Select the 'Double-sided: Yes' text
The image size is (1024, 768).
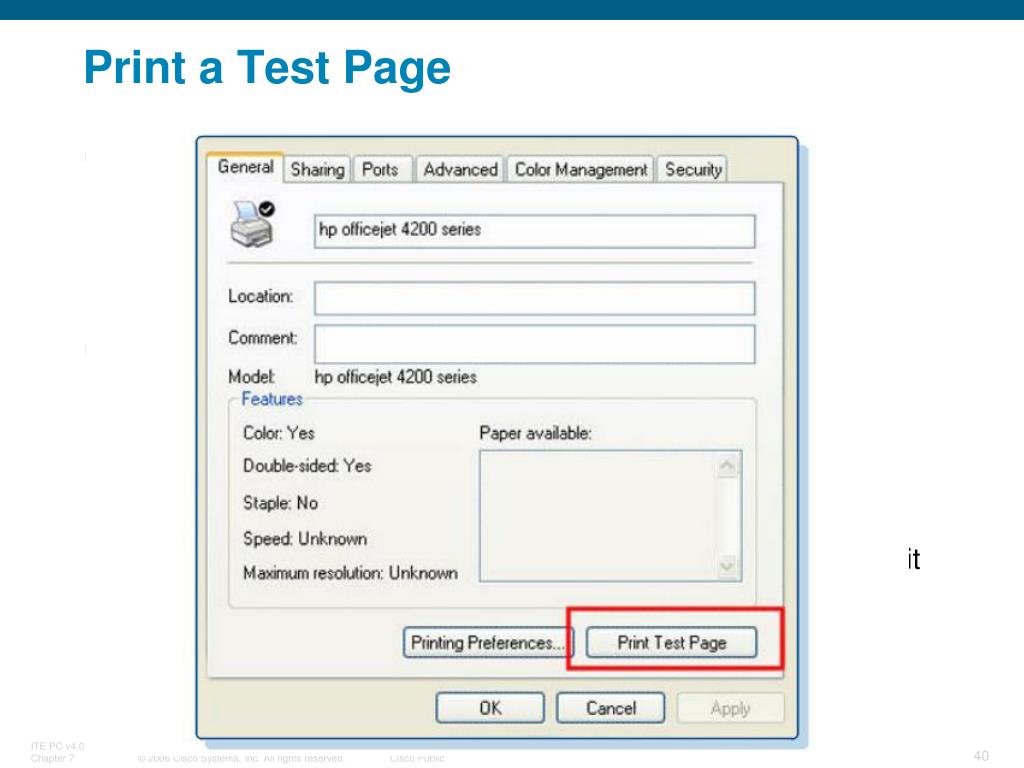(x=307, y=466)
